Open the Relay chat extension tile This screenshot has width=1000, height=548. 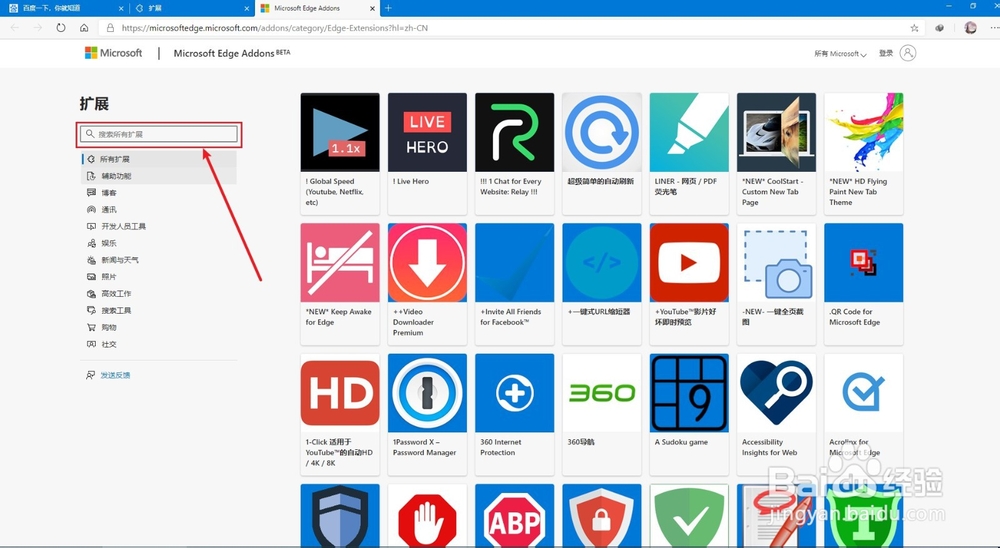(515, 153)
